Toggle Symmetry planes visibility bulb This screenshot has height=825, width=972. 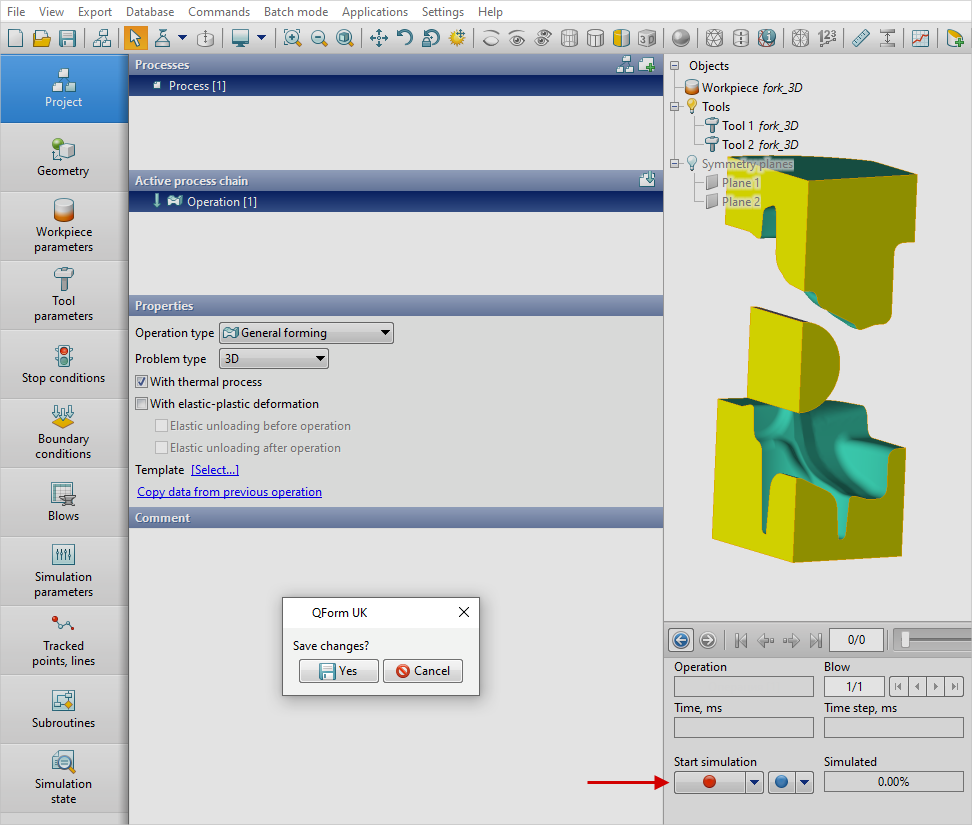point(690,164)
